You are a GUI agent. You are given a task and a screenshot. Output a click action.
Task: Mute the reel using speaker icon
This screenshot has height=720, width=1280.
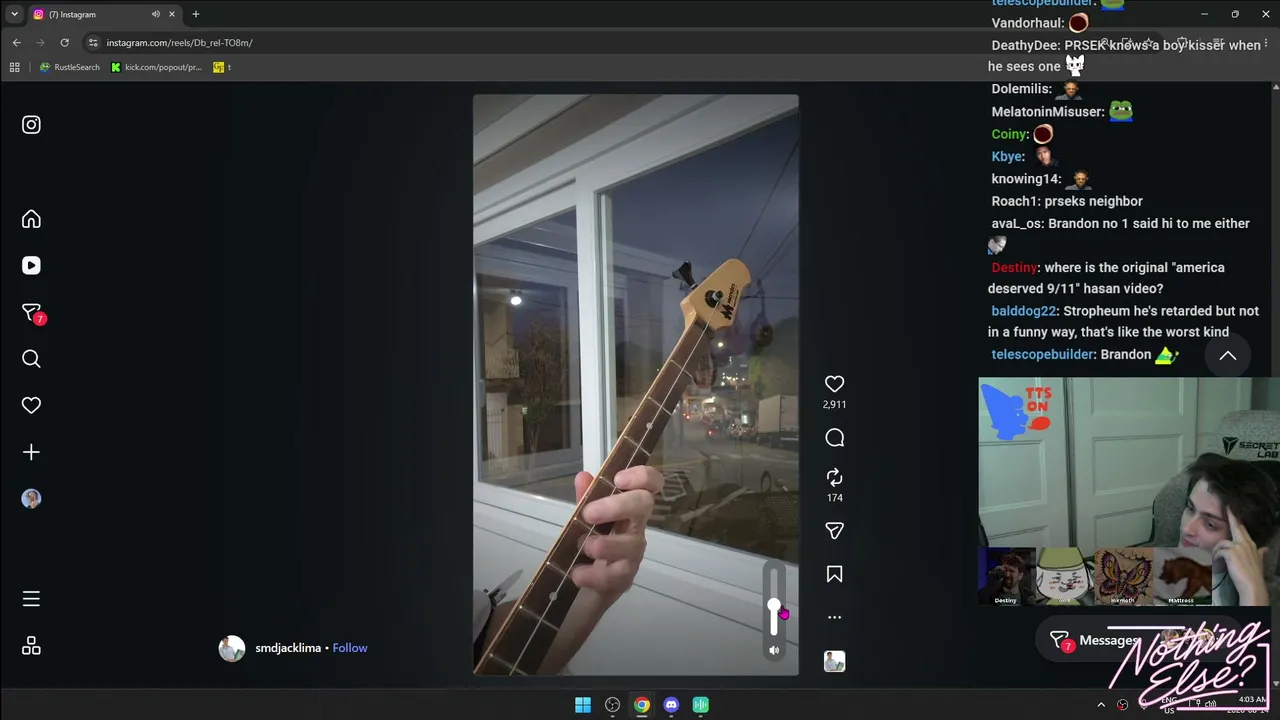point(774,650)
